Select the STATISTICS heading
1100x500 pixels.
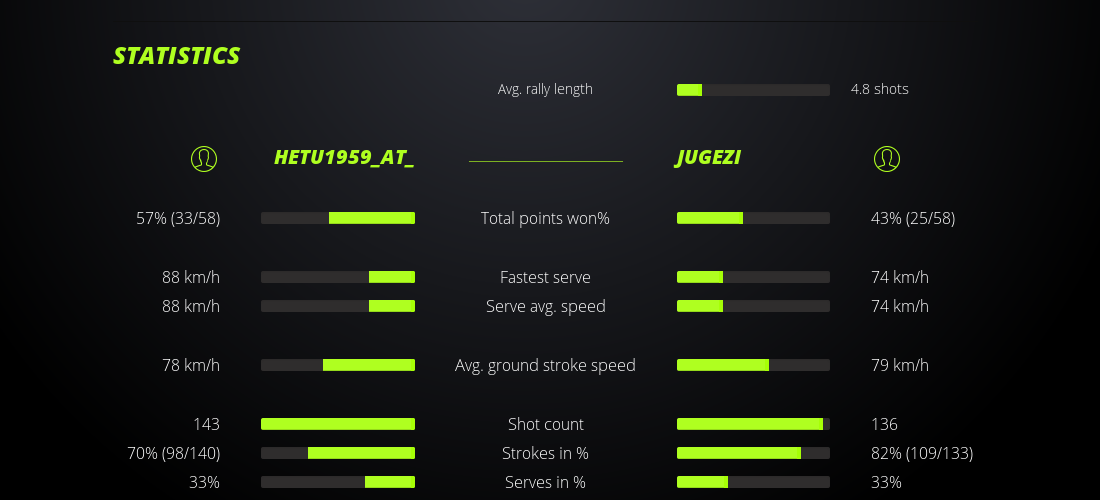177,56
